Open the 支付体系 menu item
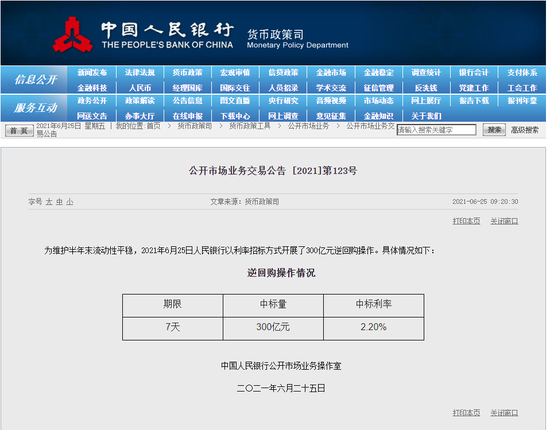The height and width of the screenshot is (430, 550). click(x=522, y=73)
